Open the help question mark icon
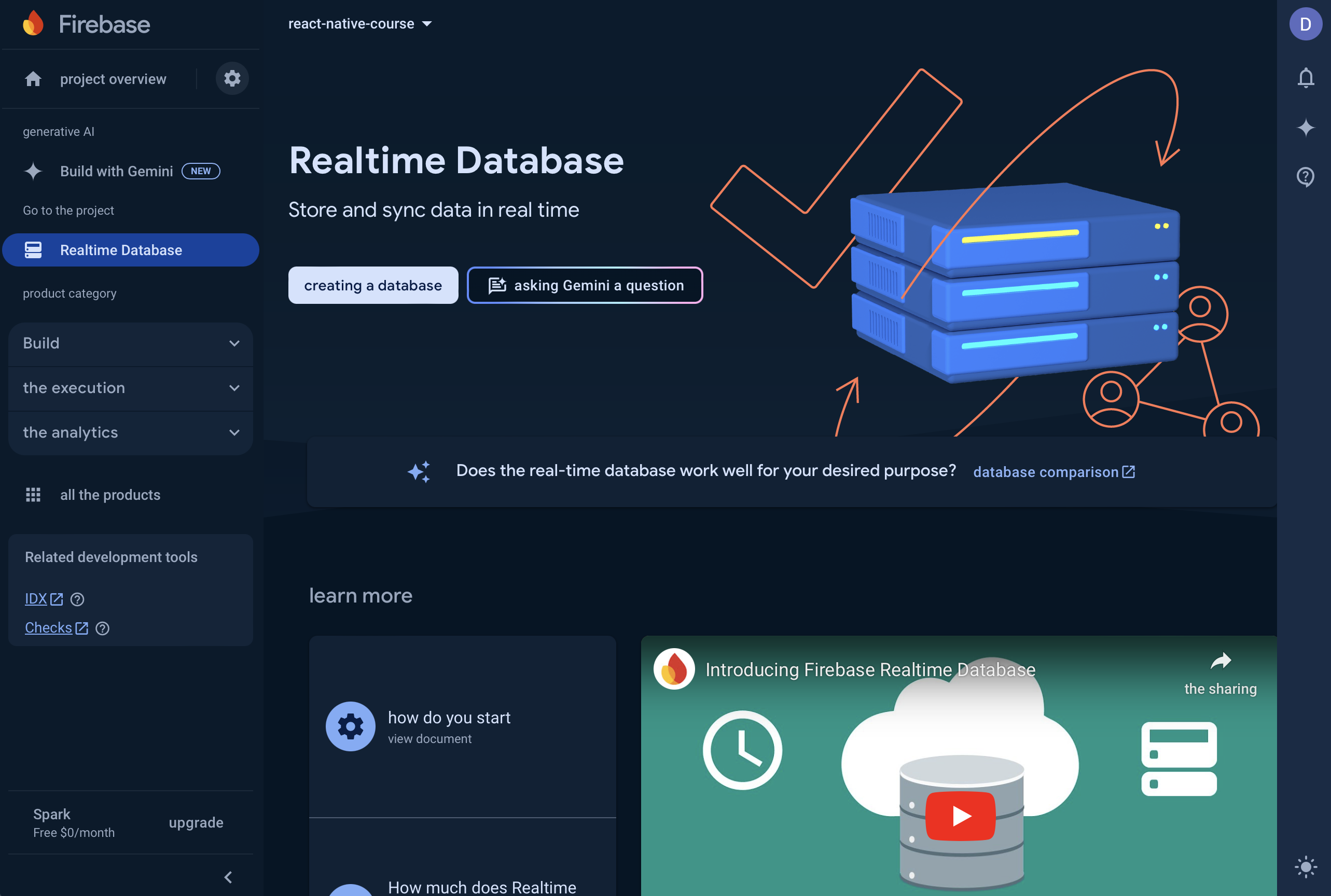Viewport: 1331px width, 896px height. [x=1306, y=177]
